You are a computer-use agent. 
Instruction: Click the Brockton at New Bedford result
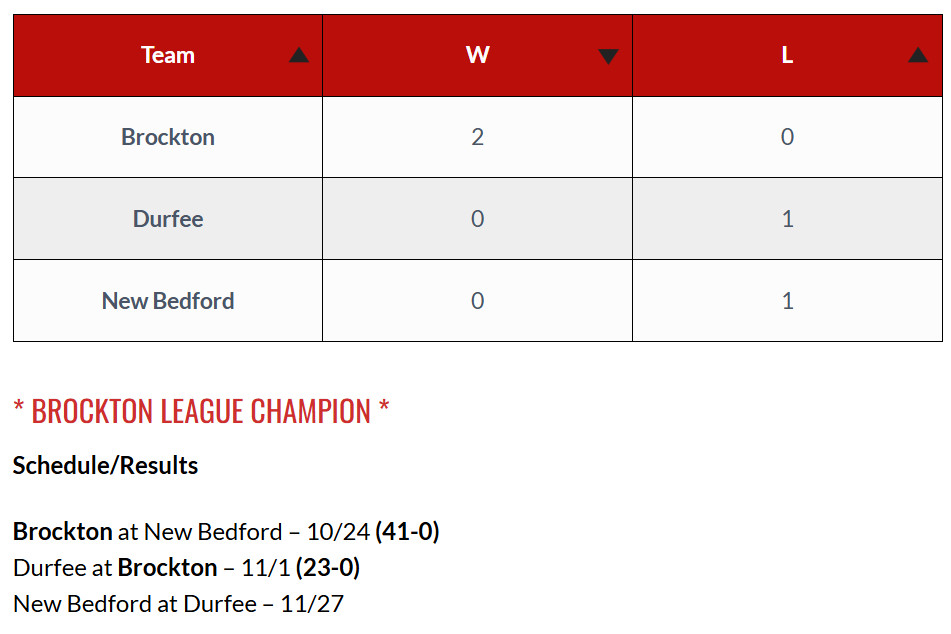pyautogui.click(x=226, y=531)
